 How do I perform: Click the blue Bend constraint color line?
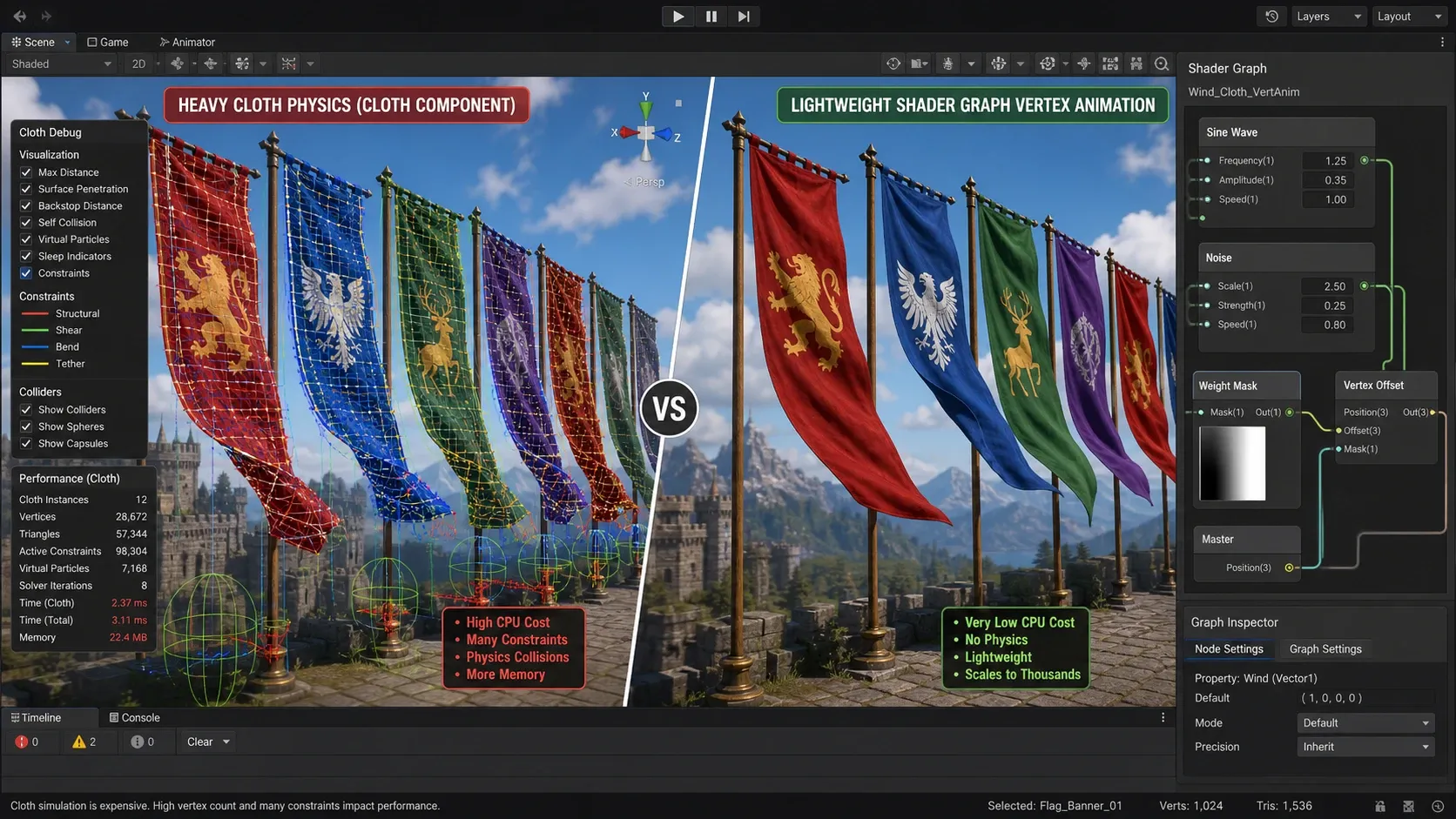pyautogui.click(x=35, y=346)
